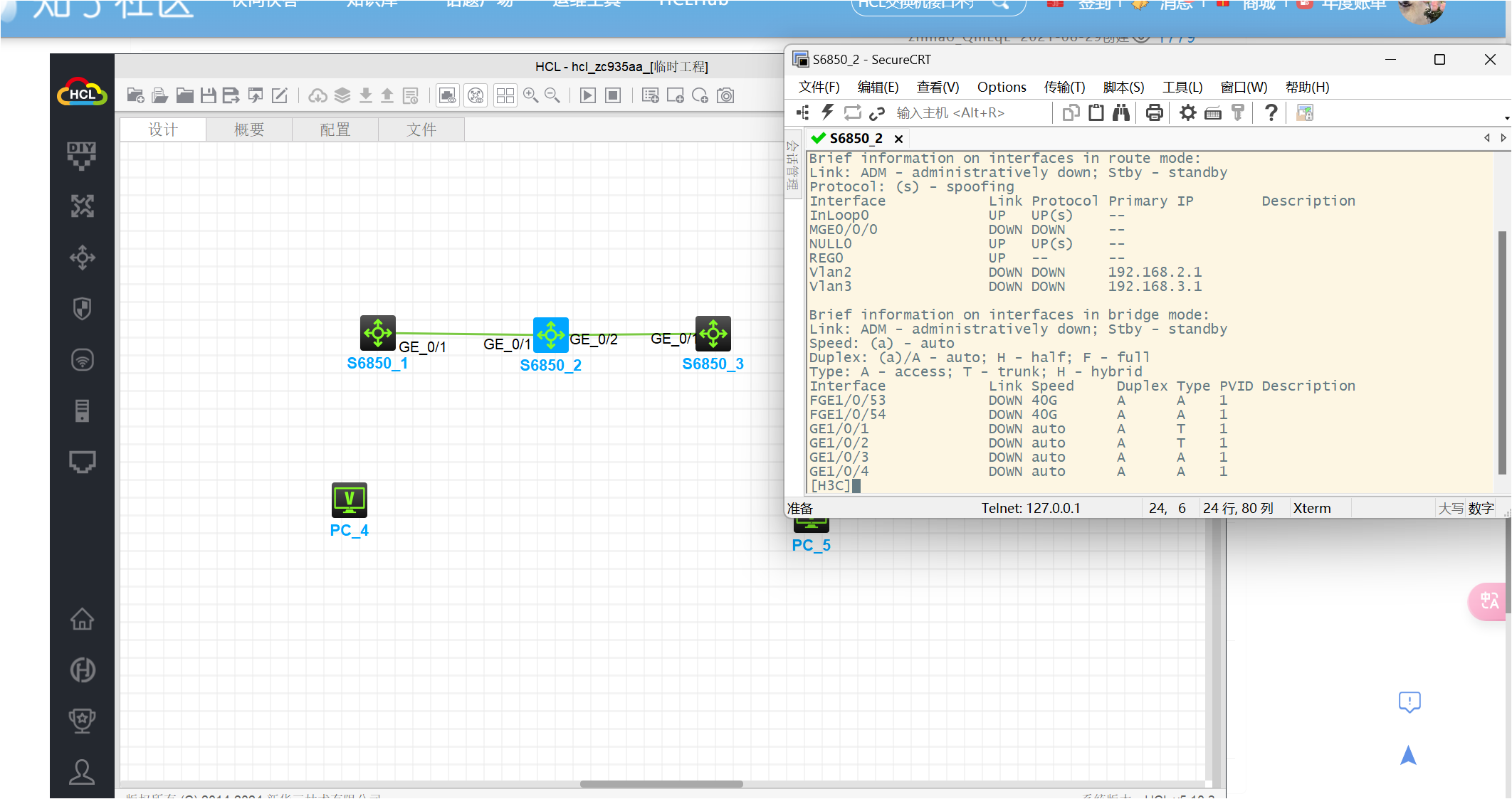Viewport: 1512px width, 799px height.
Task: Expand SecureCRT toolbar overflow arrow
Action: [1506, 118]
